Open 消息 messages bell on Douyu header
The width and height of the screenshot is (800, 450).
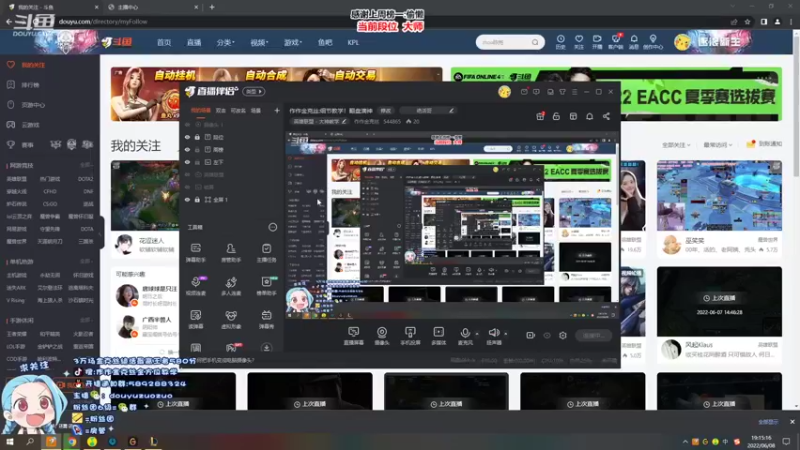click(x=634, y=42)
